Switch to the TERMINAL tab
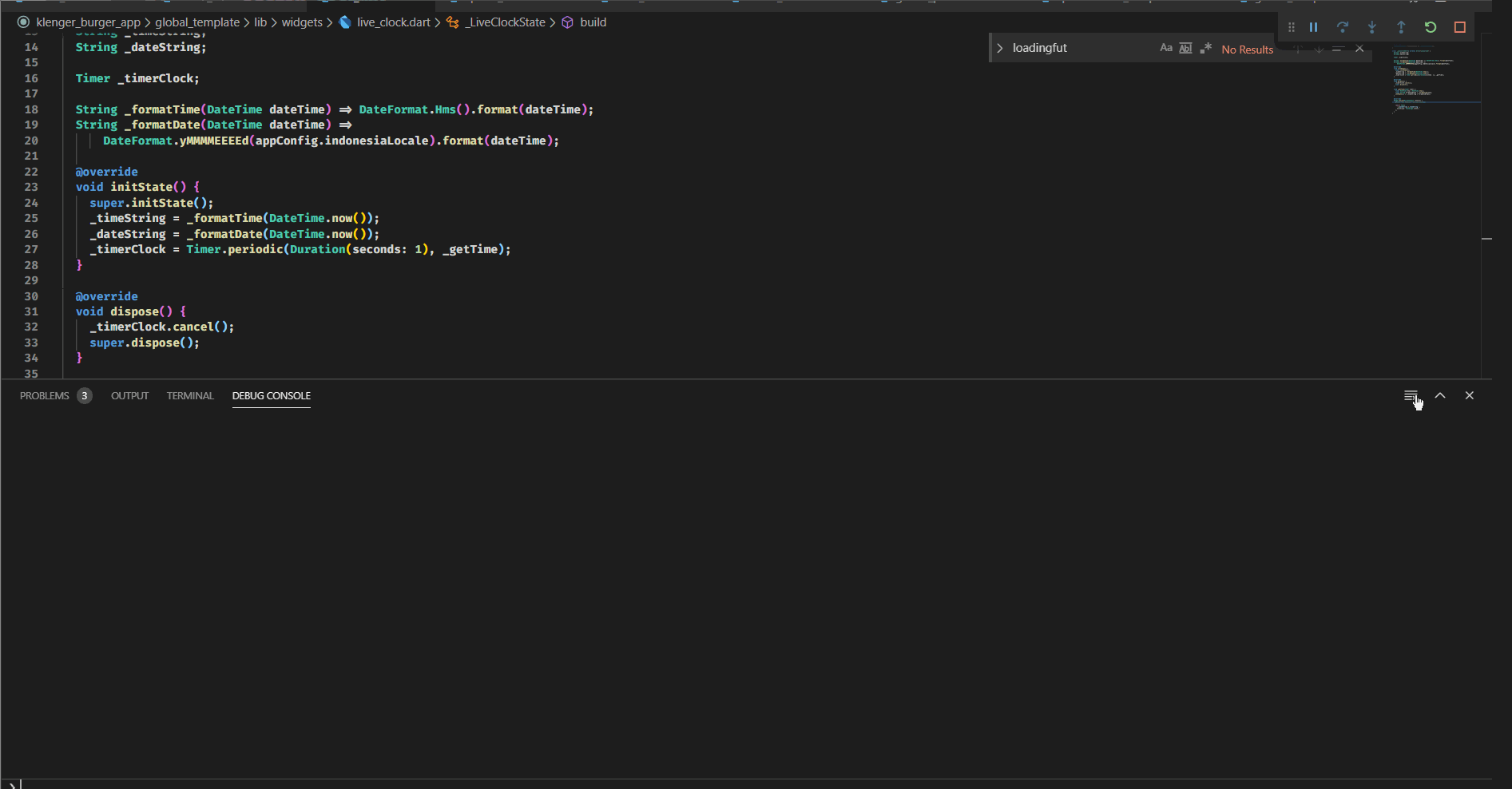 tap(190, 395)
